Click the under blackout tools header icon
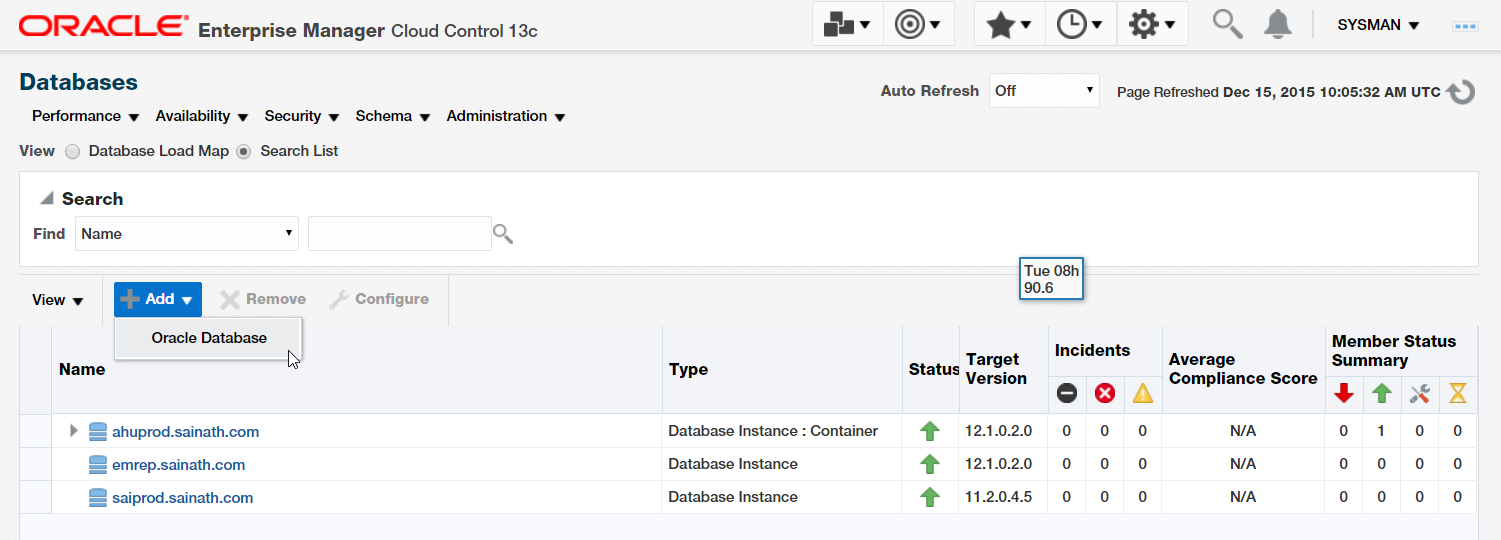Image resolution: width=1501 pixels, height=540 pixels. (1420, 394)
